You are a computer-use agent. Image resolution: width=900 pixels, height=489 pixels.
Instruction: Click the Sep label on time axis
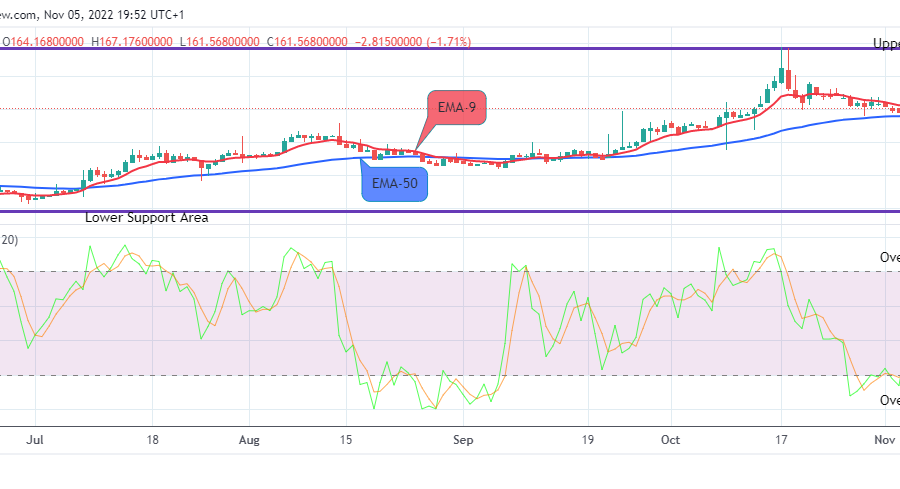pyautogui.click(x=462, y=439)
